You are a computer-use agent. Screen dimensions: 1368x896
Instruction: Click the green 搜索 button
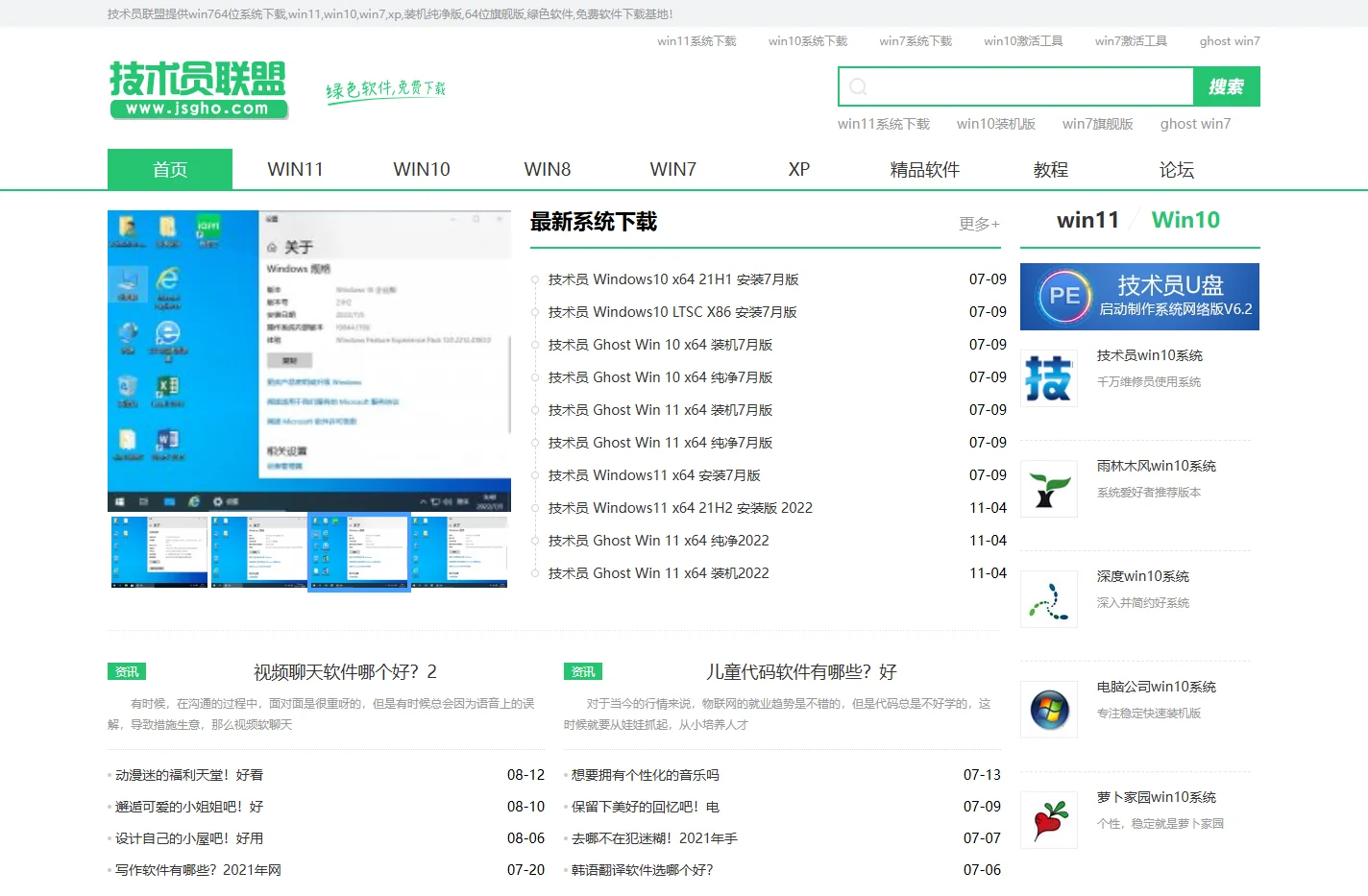(1227, 86)
